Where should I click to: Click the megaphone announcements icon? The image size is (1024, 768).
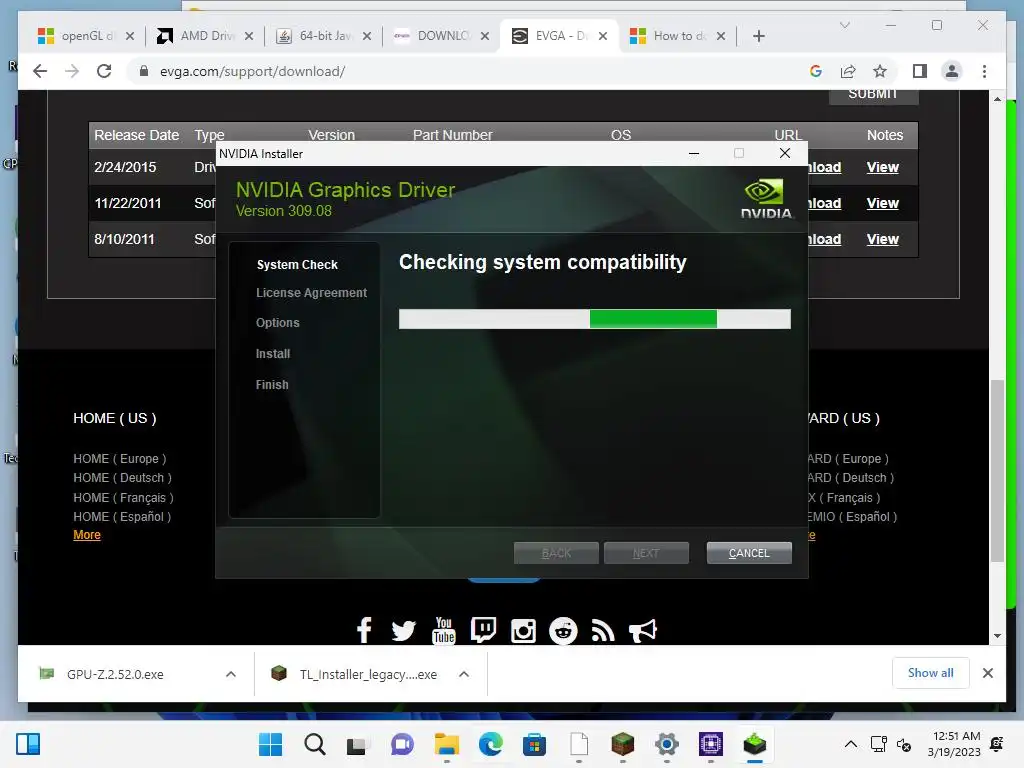(643, 631)
